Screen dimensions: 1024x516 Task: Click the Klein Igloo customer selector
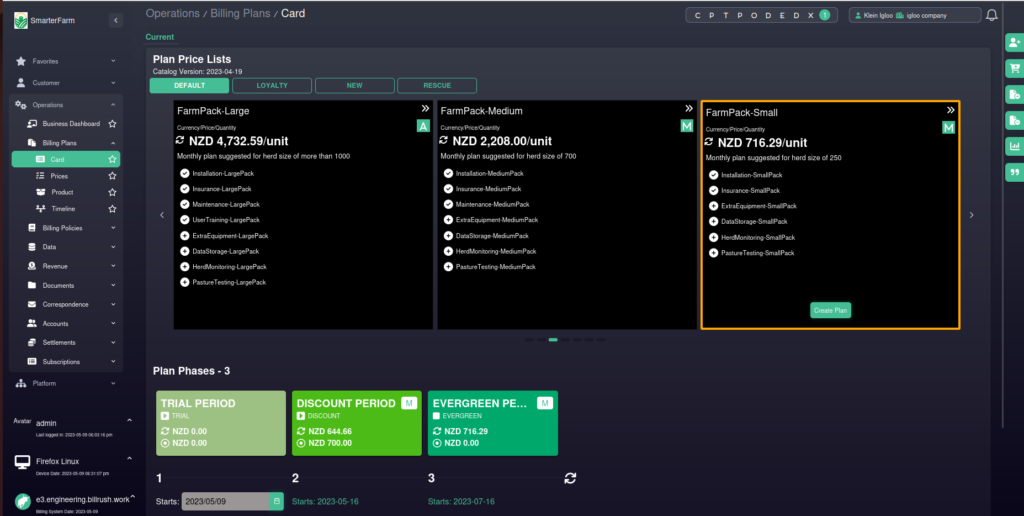click(x=915, y=15)
